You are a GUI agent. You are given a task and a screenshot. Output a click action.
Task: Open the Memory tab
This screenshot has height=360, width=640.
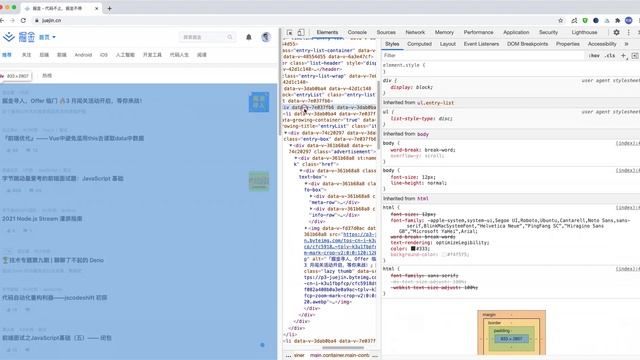pos(444,32)
